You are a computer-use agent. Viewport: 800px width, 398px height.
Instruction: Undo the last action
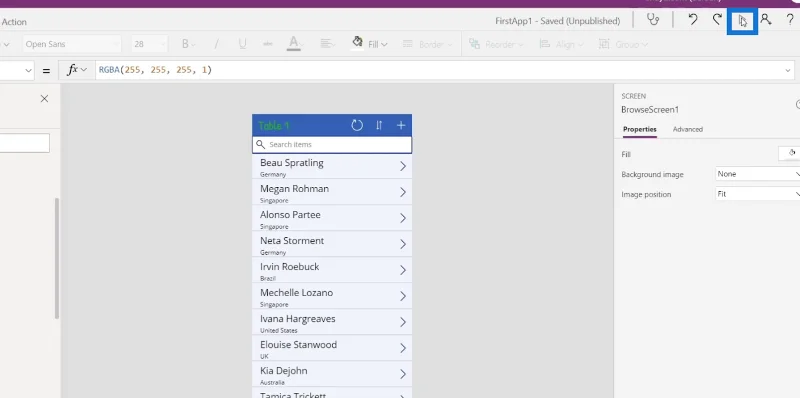pyautogui.click(x=692, y=20)
